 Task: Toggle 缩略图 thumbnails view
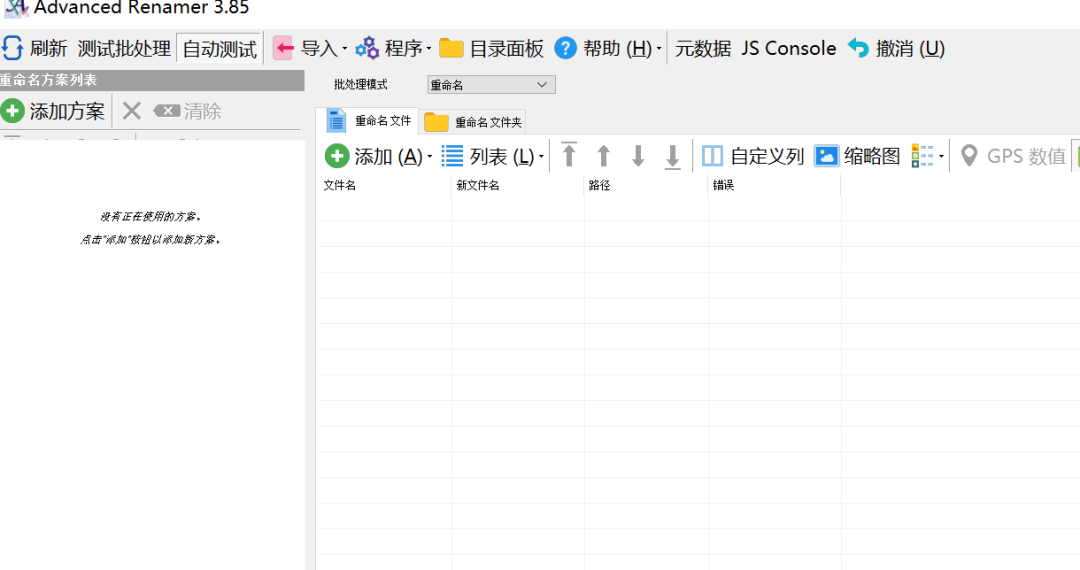click(858, 156)
